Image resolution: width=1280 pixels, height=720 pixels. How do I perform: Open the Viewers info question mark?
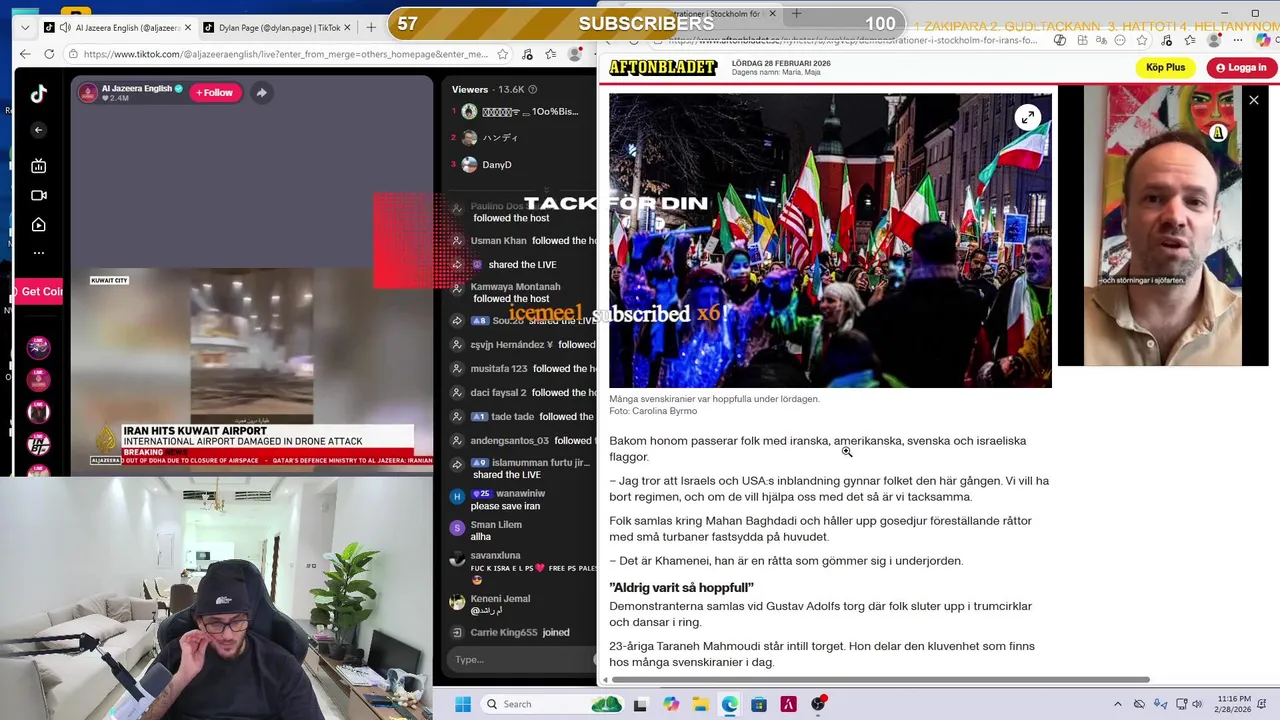coord(532,89)
